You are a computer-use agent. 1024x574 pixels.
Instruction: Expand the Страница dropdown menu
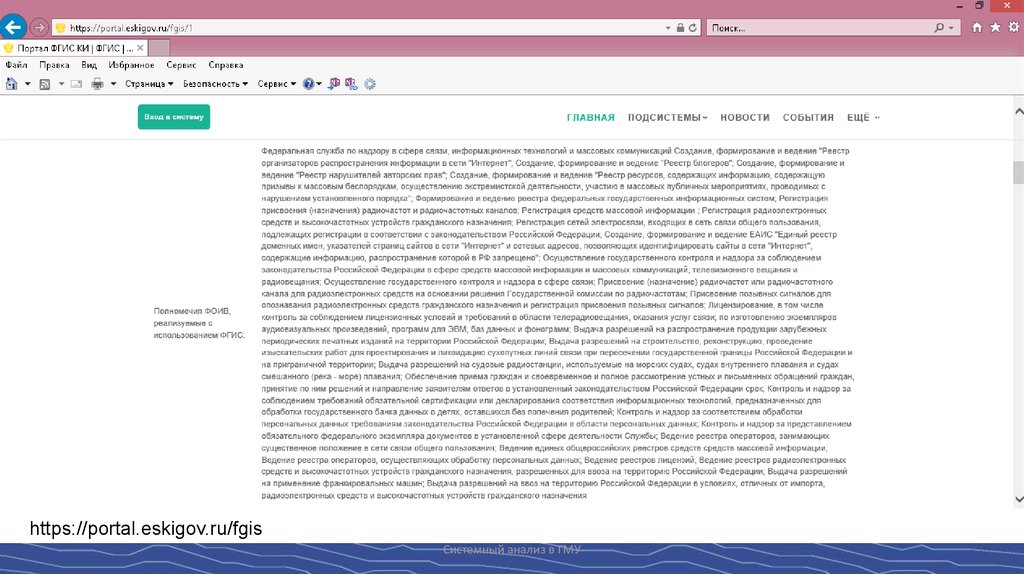tap(149, 84)
